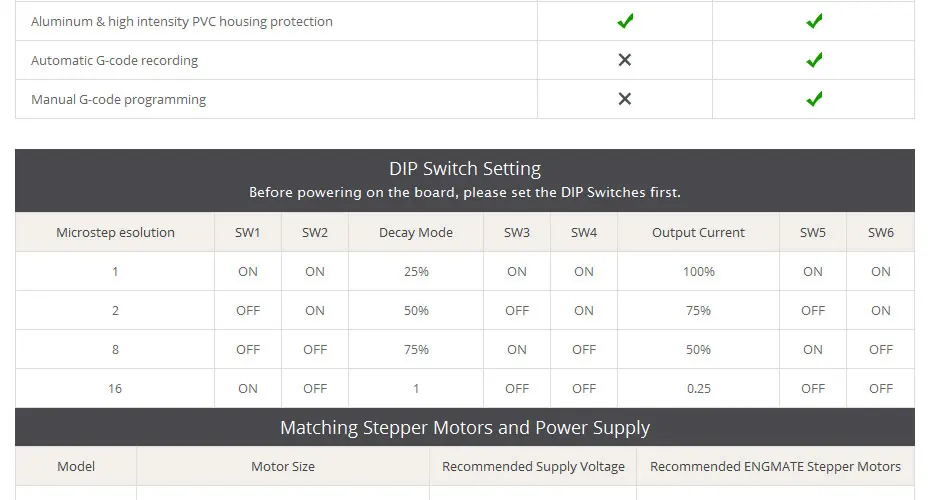Viewport: 930px width, 500px height.
Task: Select the Output Current column header
Action: pos(698,232)
